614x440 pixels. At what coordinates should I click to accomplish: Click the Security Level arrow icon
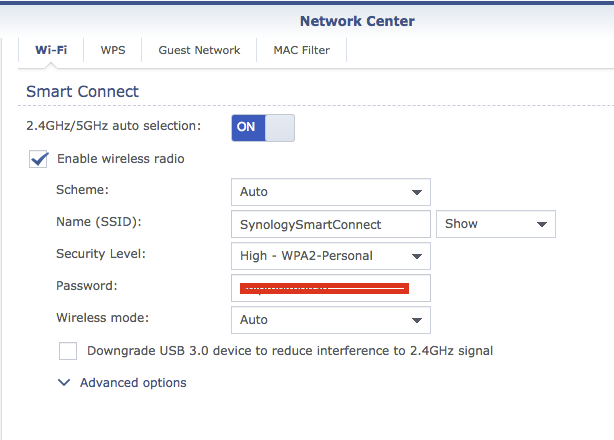pos(416,256)
